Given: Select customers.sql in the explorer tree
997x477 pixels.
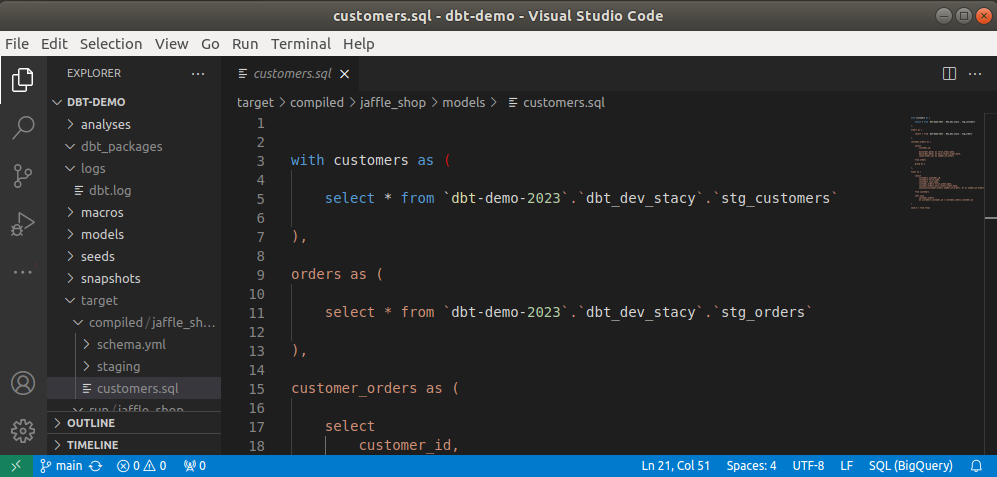Looking at the screenshot, I should (x=134, y=389).
